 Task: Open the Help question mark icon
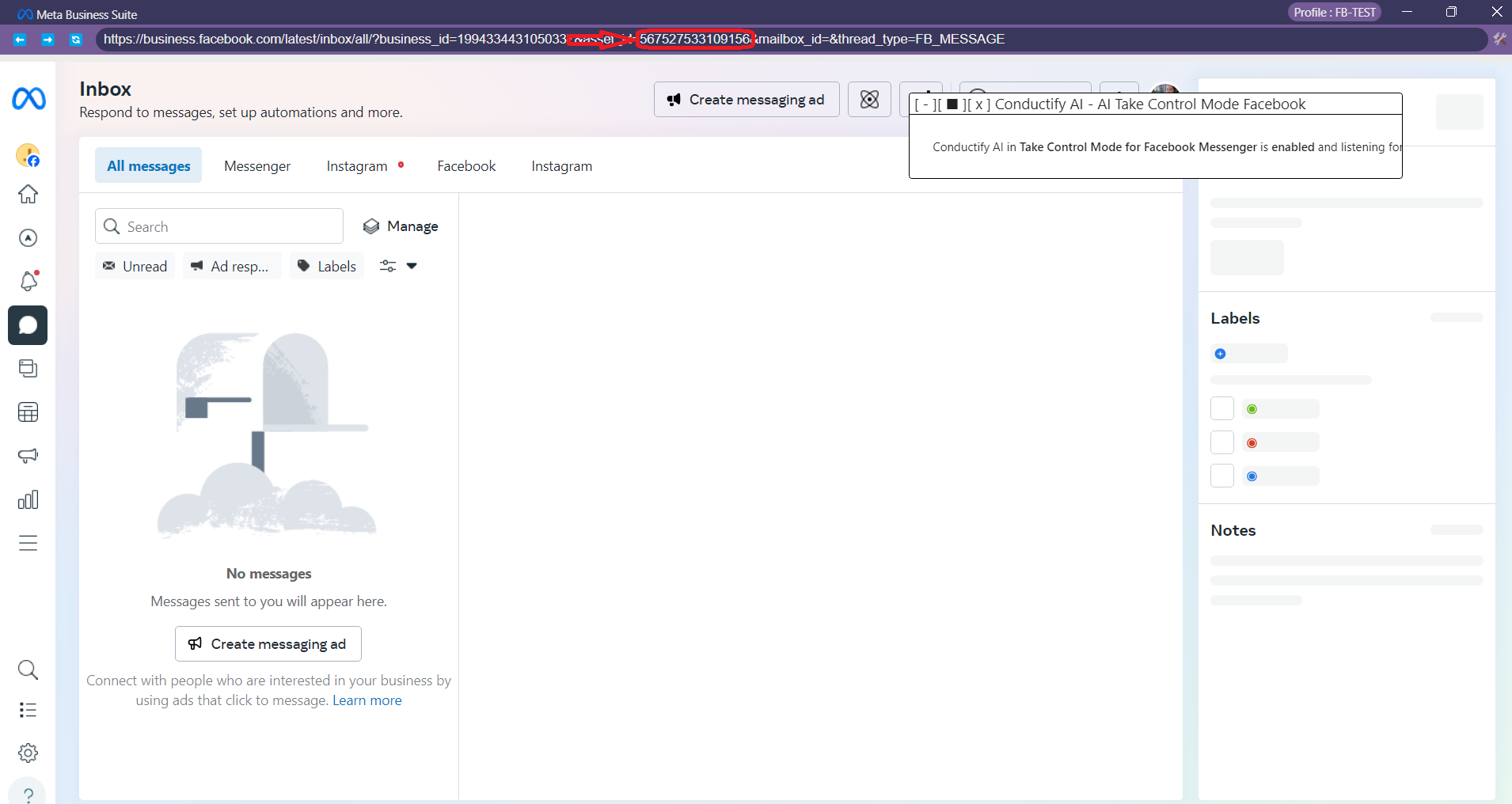pyautogui.click(x=28, y=794)
